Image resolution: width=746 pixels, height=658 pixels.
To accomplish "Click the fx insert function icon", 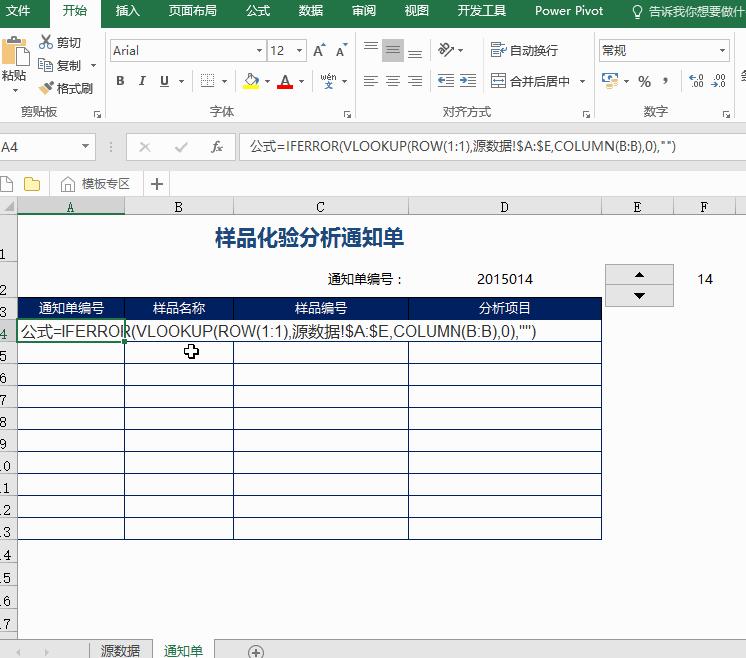I will tap(217, 147).
